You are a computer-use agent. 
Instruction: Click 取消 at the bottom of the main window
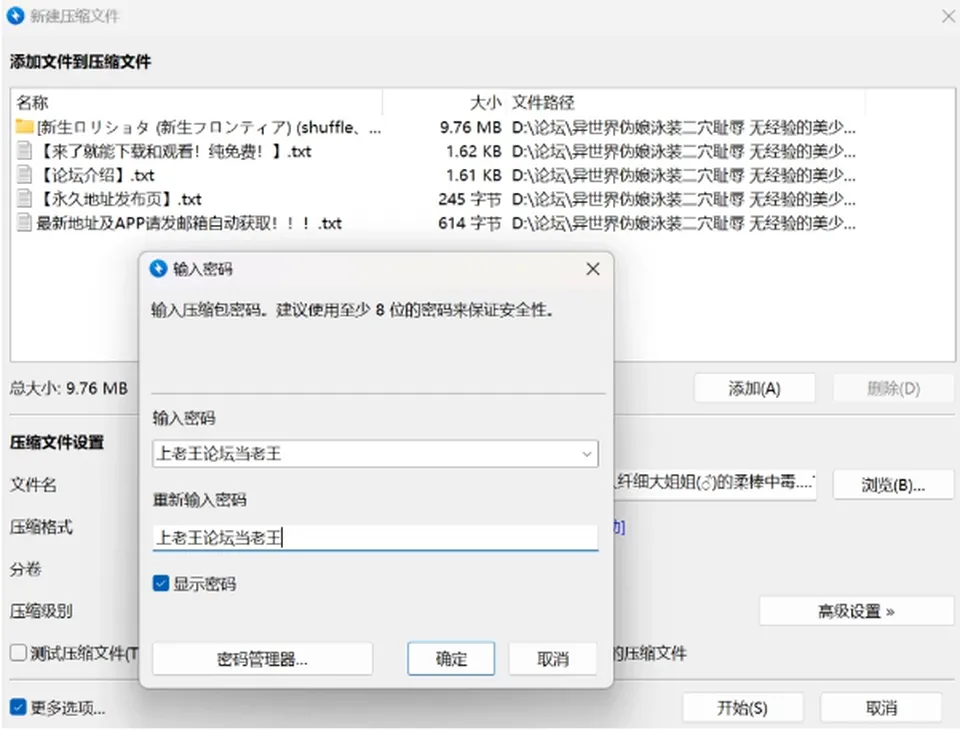tap(882, 708)
